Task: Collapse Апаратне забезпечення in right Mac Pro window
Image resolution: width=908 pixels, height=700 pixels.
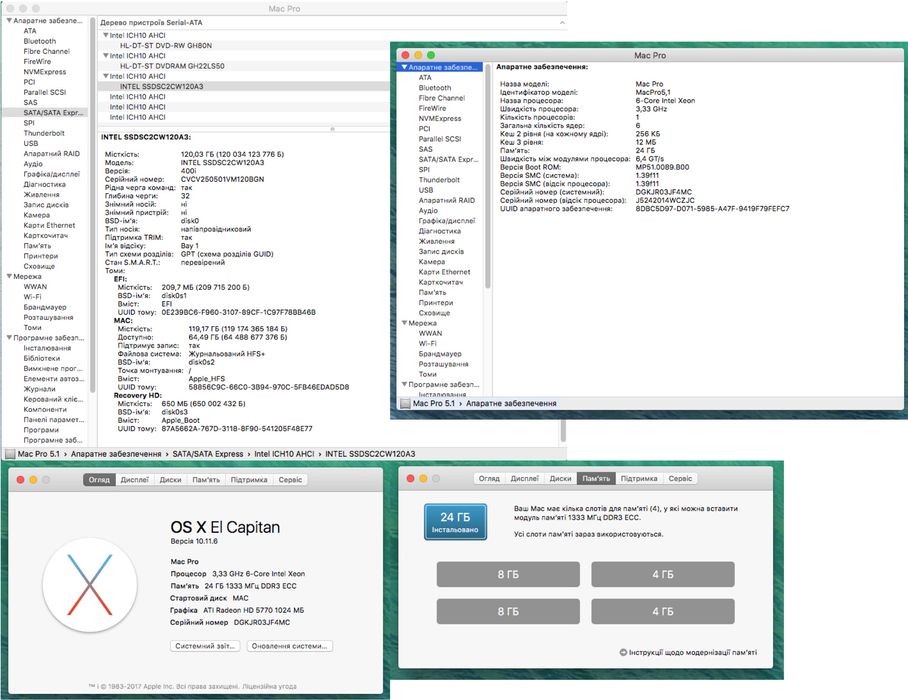Action: coord(404,68)
